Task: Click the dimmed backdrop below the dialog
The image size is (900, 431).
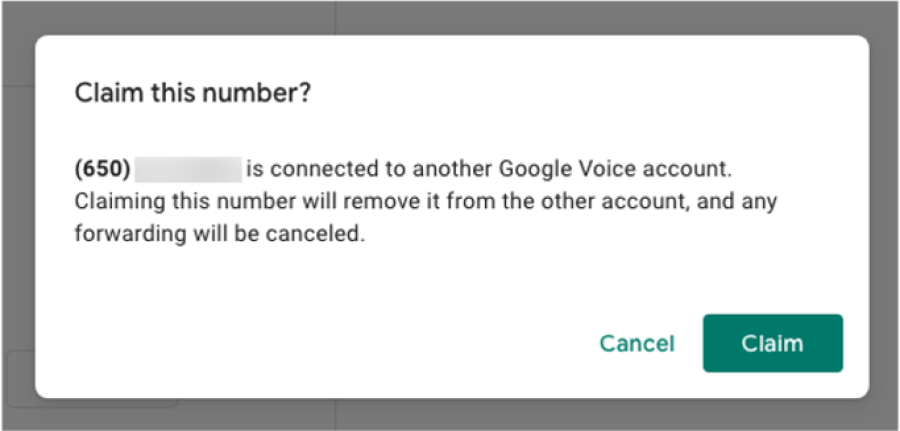Action: click(450, 416)
